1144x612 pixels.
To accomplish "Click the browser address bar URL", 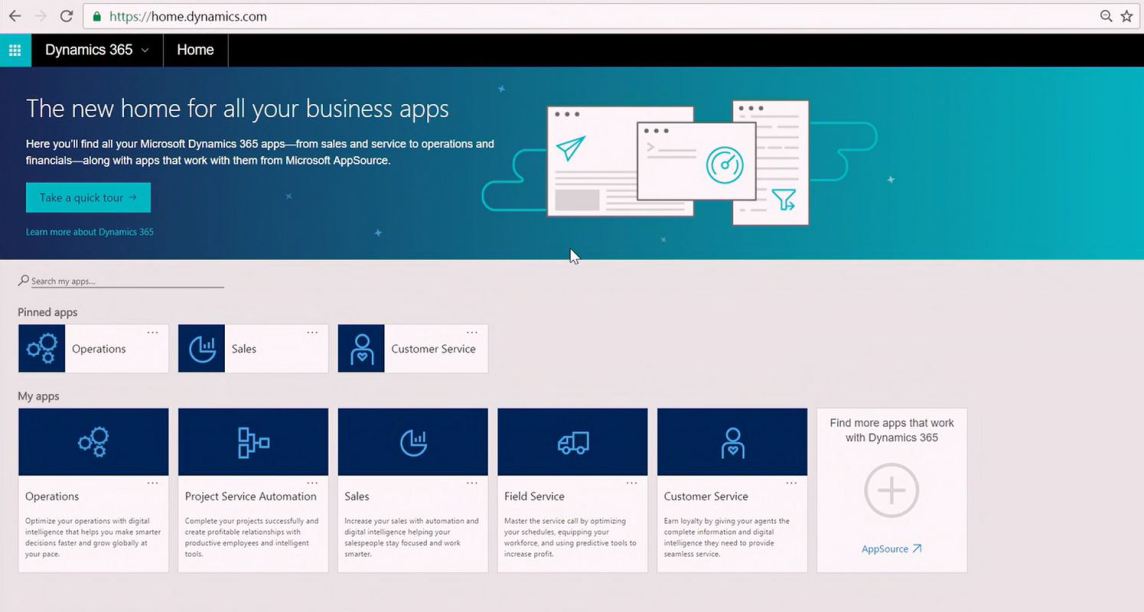I will coord(188,16).
